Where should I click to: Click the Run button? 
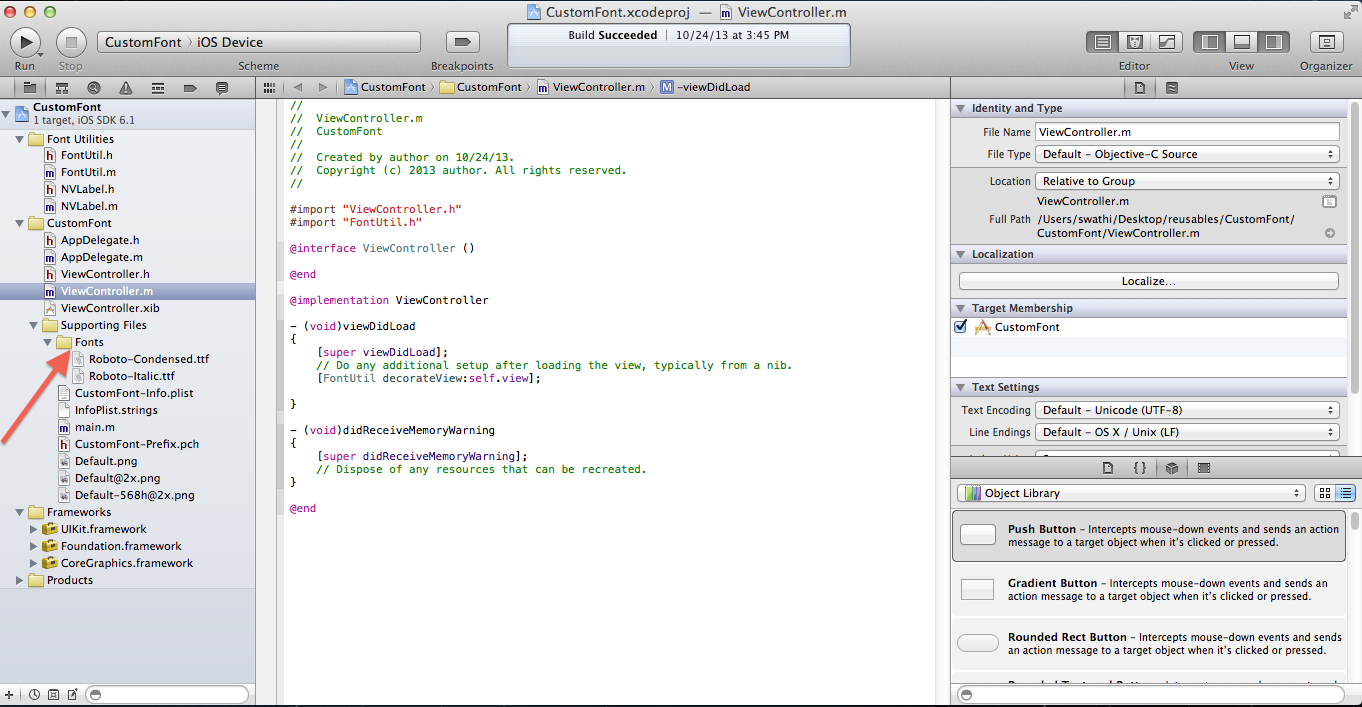[x=25, y=42]
